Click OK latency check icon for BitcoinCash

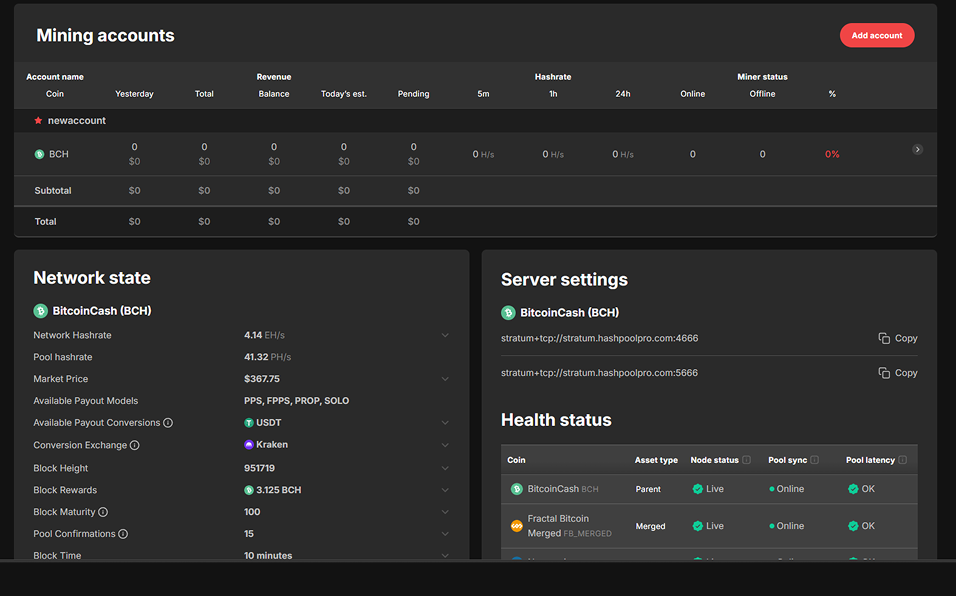(x=853, y=489)
